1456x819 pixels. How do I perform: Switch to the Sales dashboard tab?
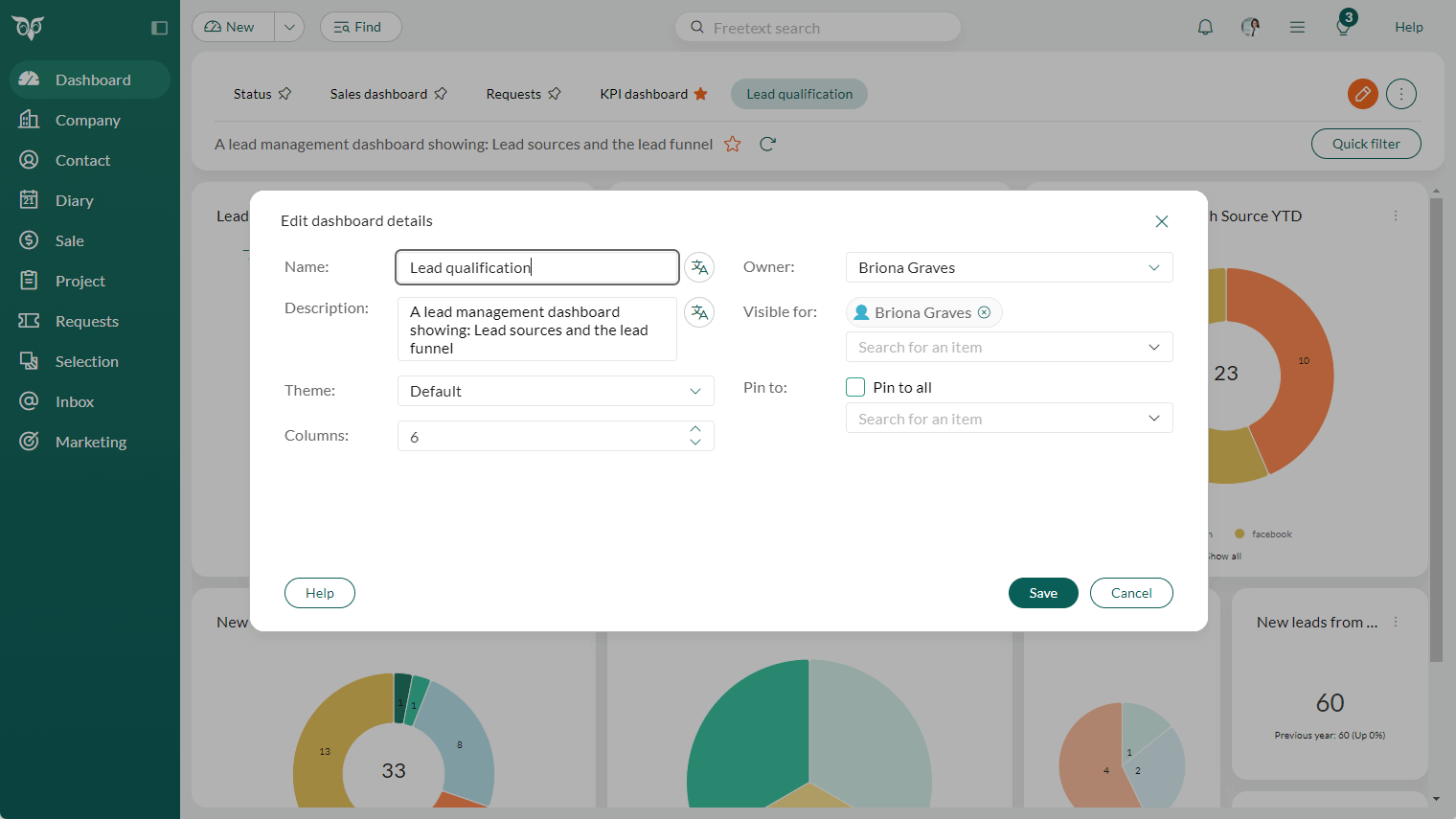point(379,94)
